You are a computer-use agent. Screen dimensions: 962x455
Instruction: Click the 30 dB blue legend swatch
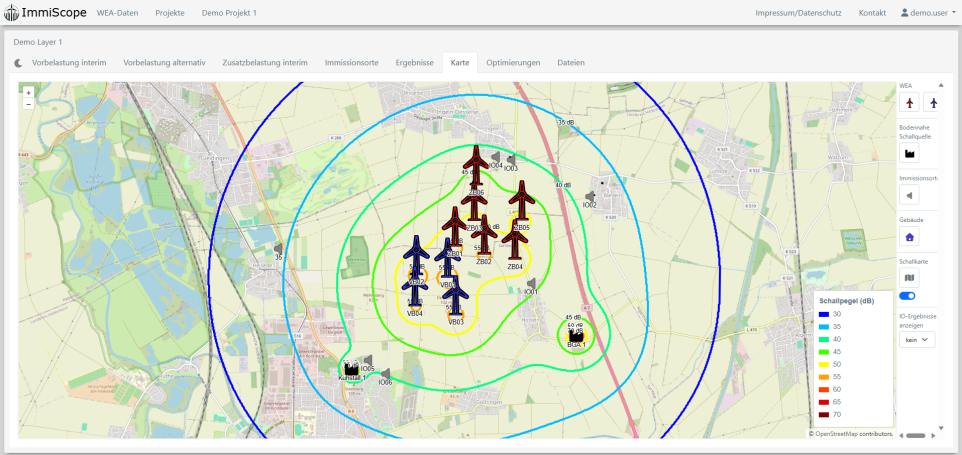click(x=824, y=315)
